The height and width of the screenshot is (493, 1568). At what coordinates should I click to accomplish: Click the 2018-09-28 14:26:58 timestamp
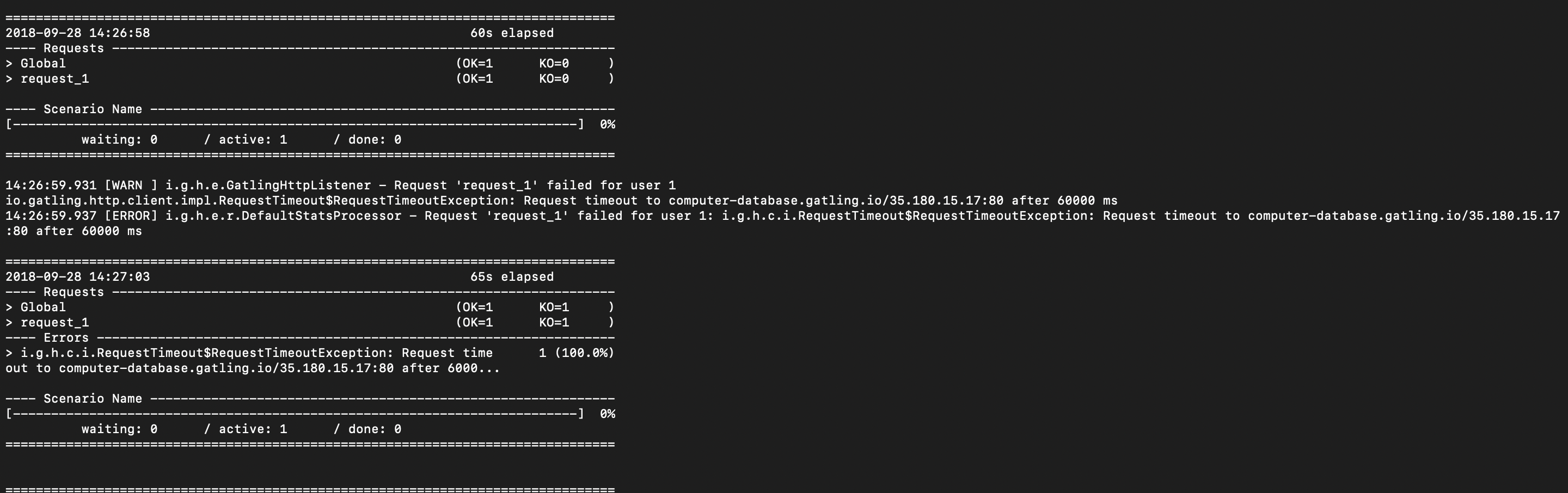(77, 33)
